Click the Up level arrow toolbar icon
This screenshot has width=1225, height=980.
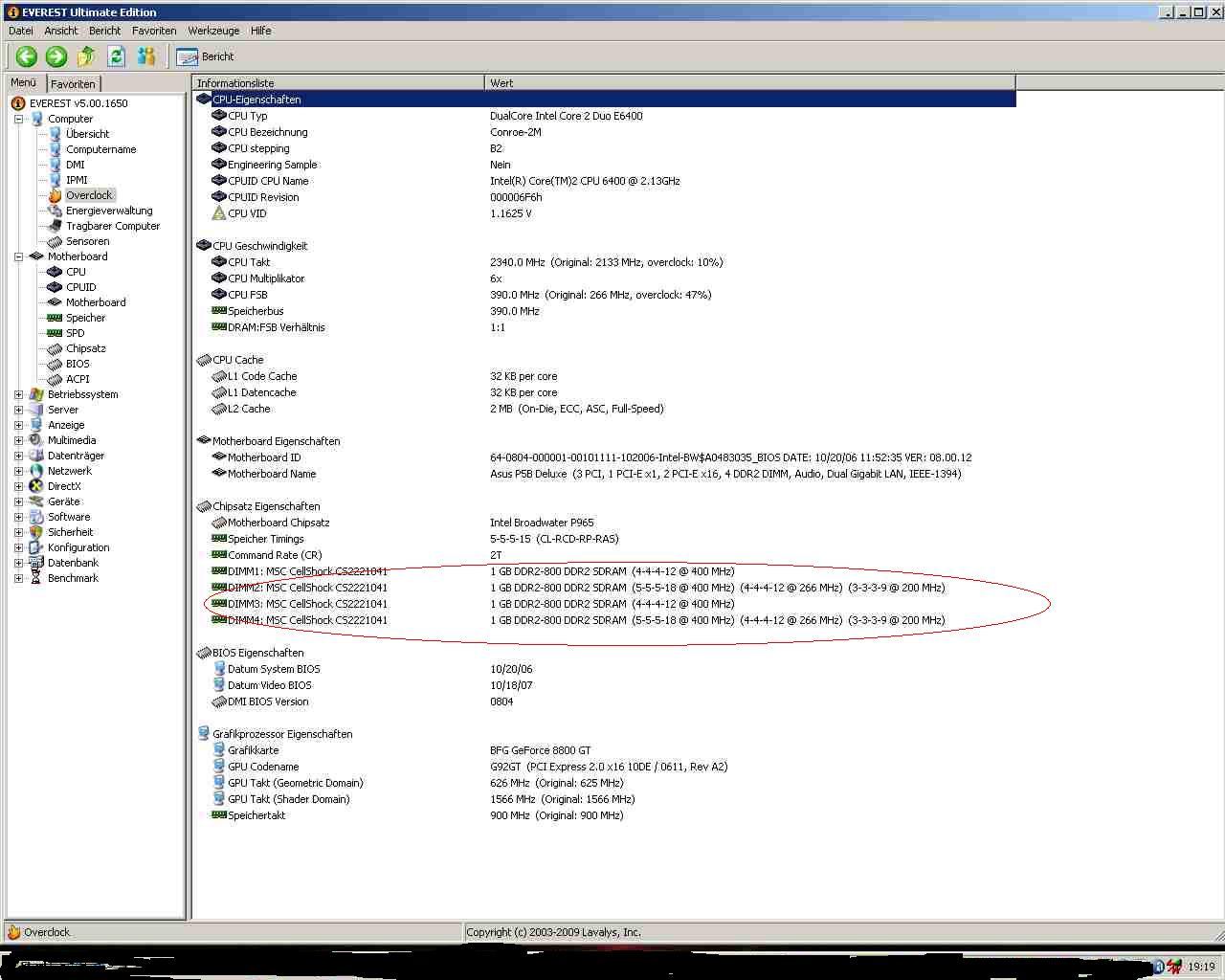click(87, 56)
